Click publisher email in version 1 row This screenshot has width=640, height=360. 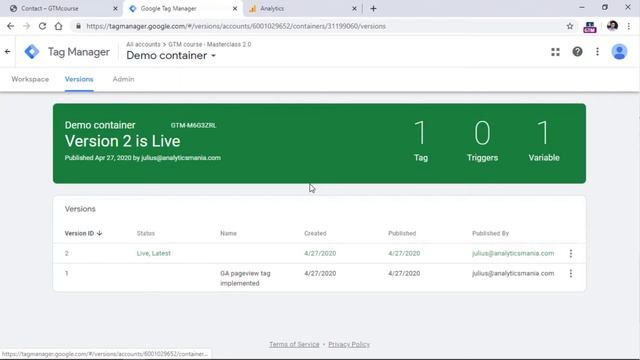click(513, 273)
